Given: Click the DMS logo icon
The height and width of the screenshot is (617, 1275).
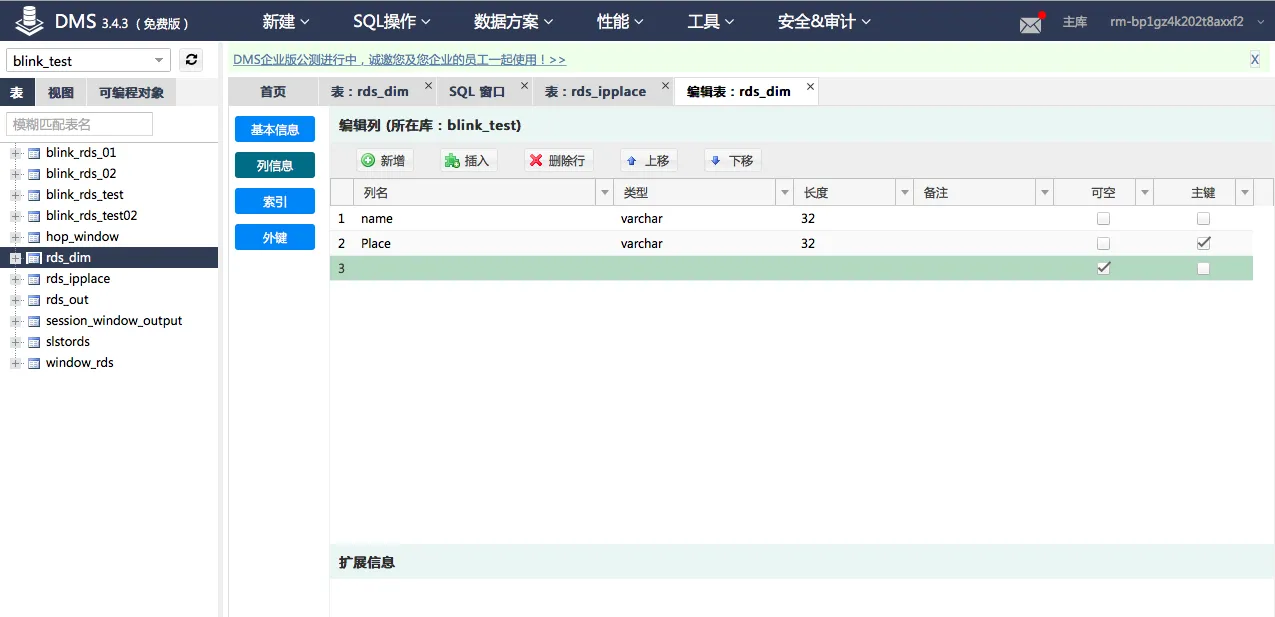Looking at the screenshot, I should (30, 20).
